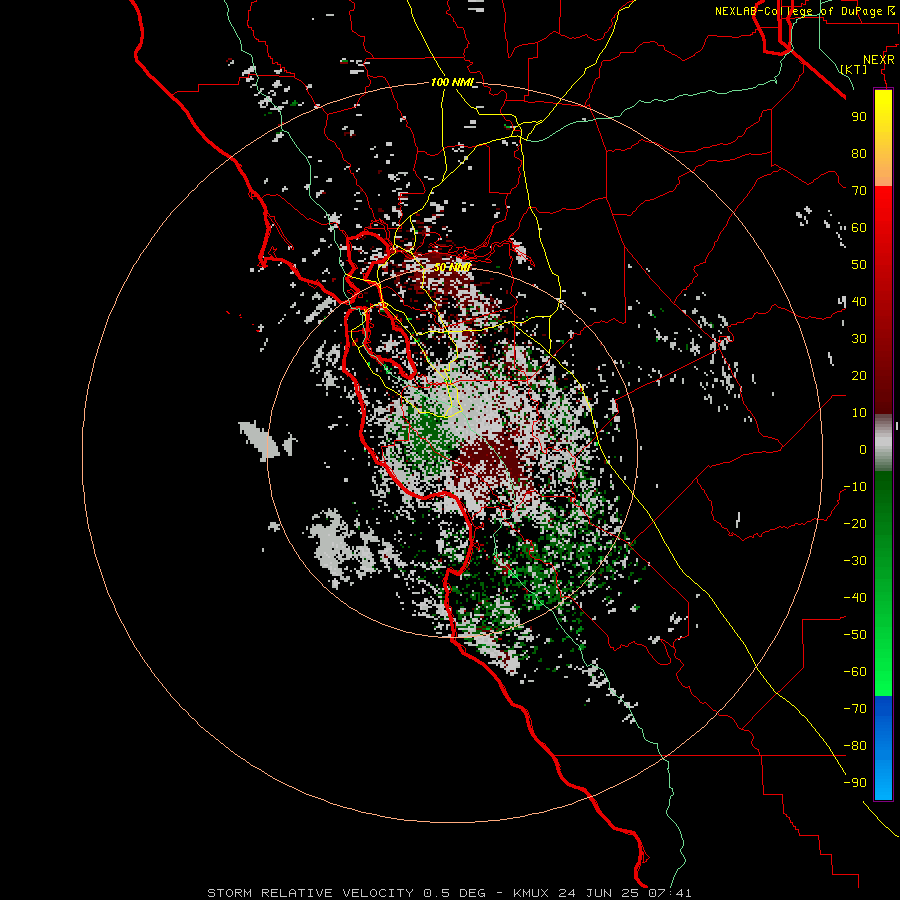Click the "-80" value on the velocity scale

pyautogui.click(x=855, y=746)
